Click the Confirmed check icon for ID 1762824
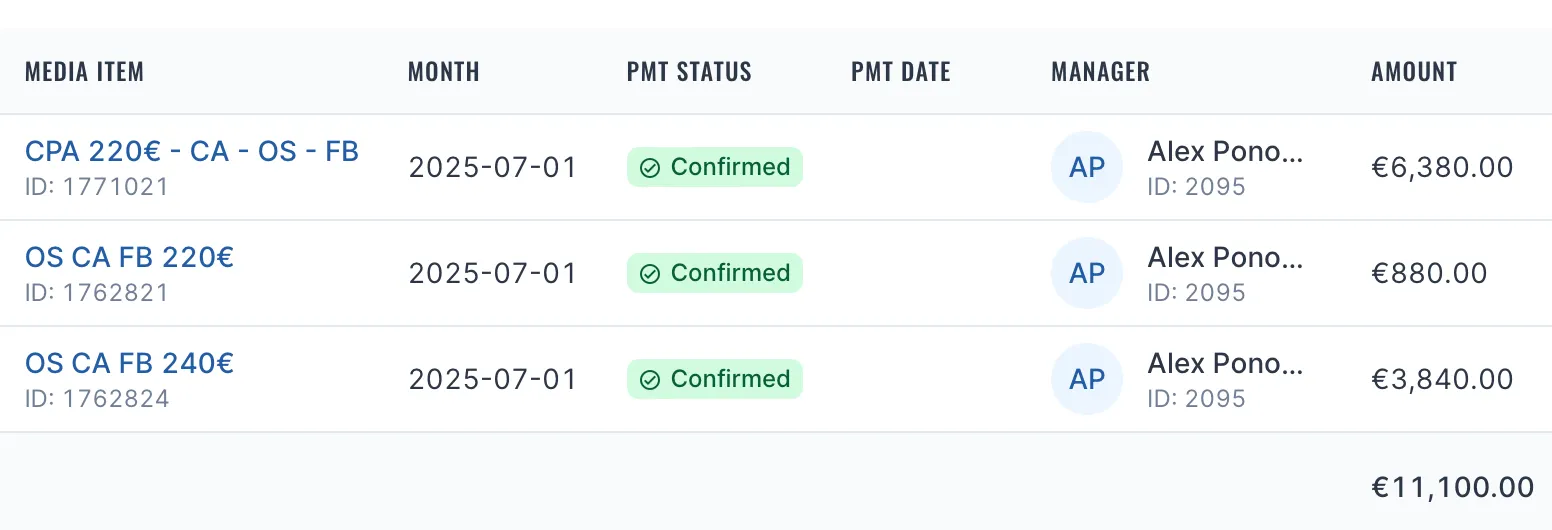This screenshot has width=1552, height=530. 650,380
